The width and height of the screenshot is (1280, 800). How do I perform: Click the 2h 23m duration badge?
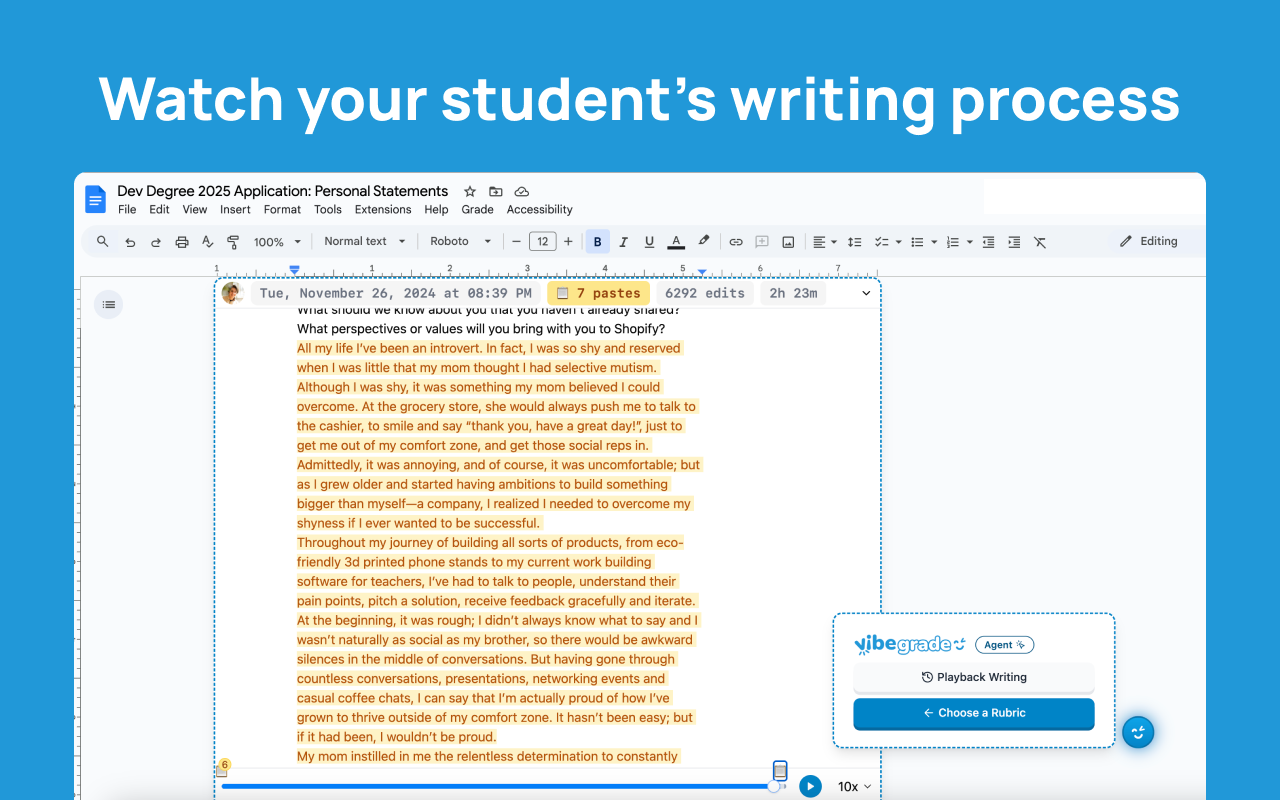793,293
